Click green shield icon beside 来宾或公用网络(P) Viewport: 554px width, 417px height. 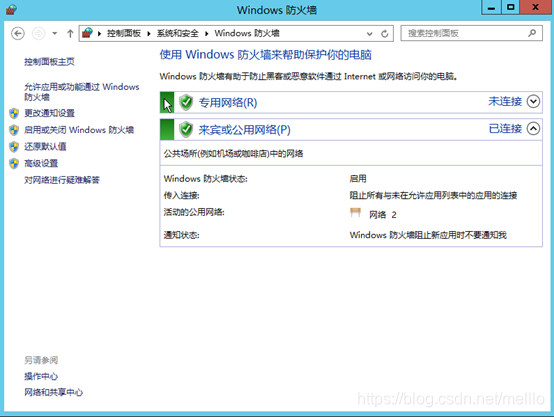[x=186, y=129]
